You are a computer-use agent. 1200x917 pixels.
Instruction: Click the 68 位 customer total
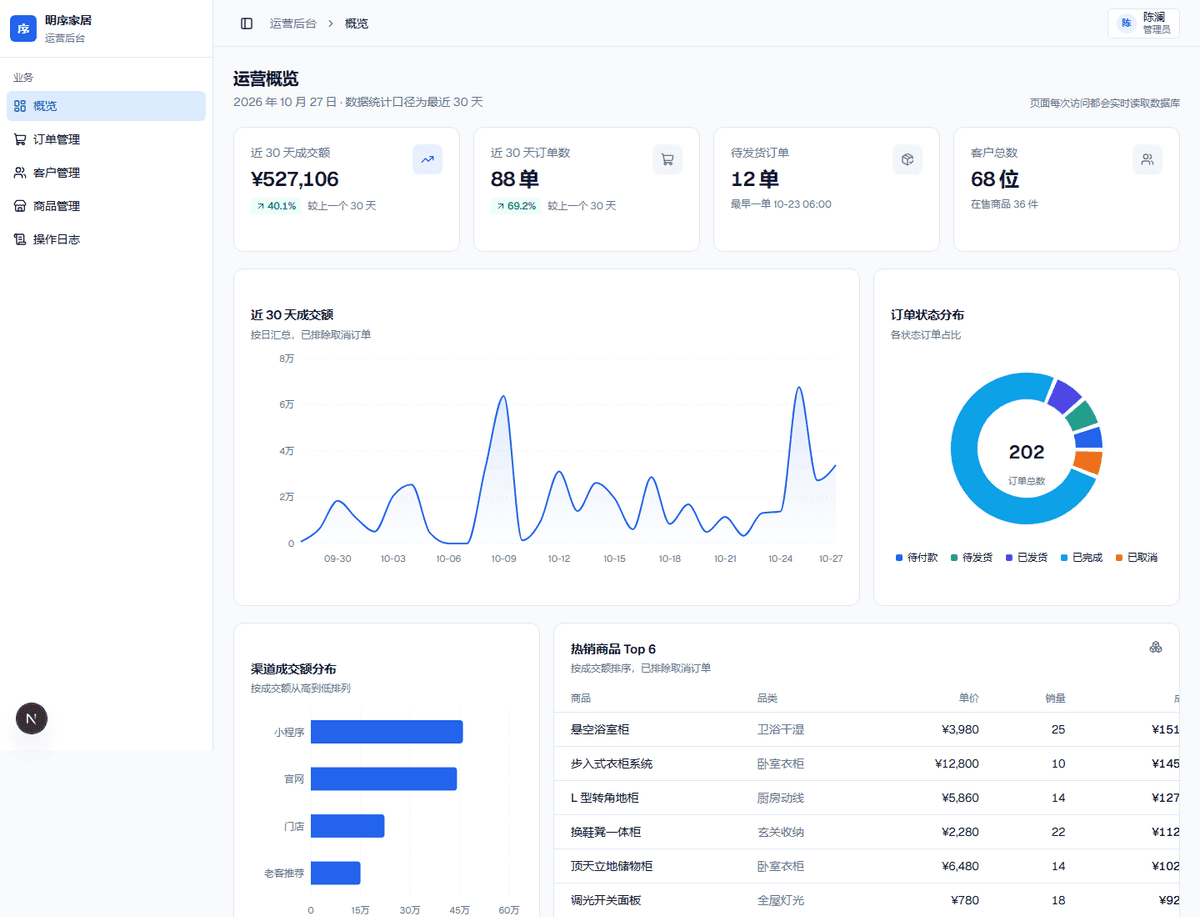(x=995, y=179)
